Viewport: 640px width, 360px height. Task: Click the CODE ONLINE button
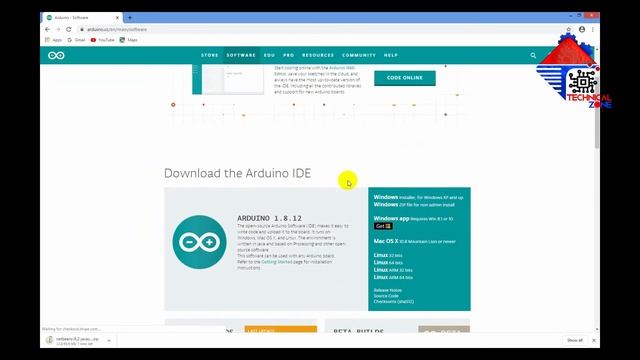(405, 78)
